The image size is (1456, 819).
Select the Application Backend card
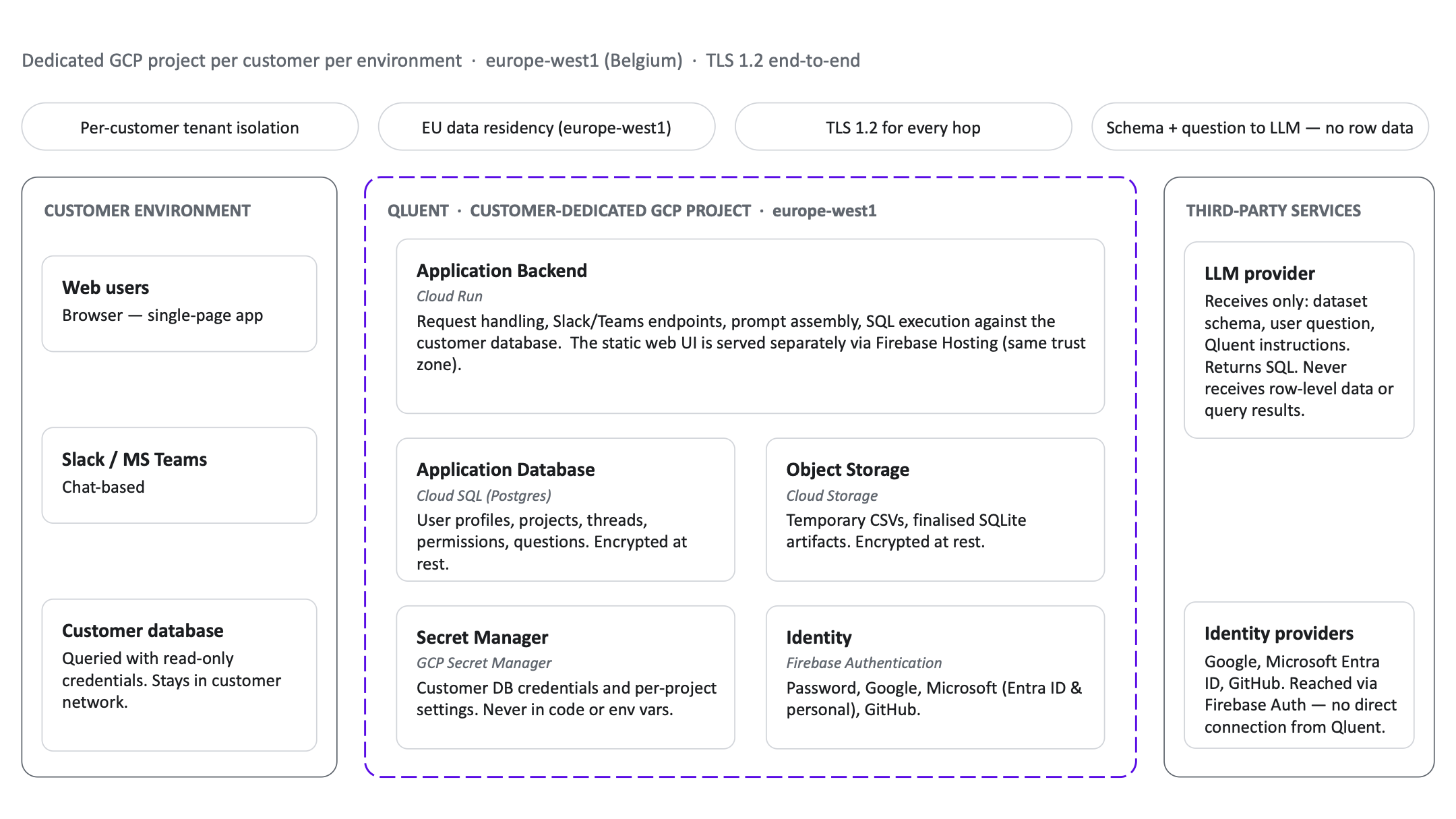[750, 326]
